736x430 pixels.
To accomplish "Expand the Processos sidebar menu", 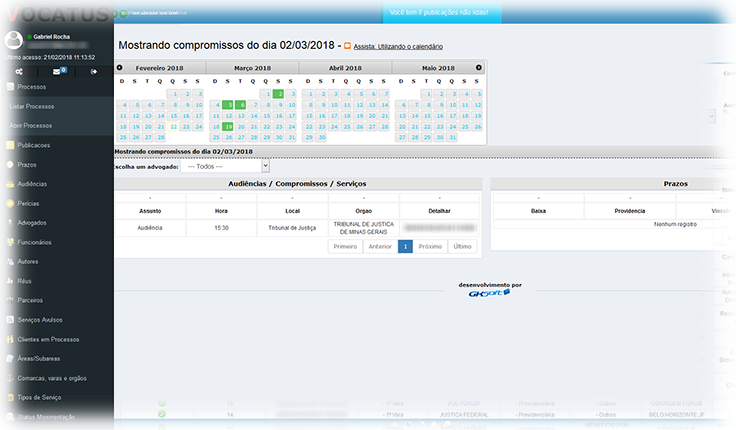I will point(32,88).
